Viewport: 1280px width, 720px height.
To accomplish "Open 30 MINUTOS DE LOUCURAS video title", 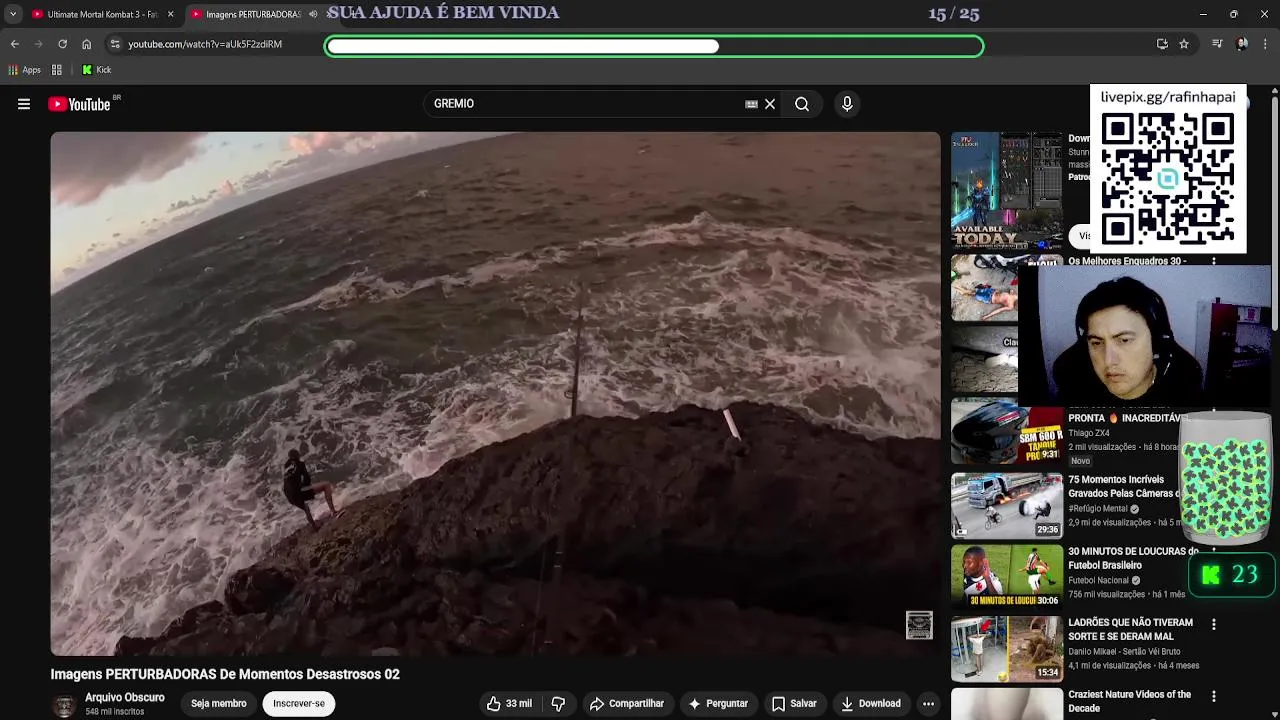I will click(1133, 558).
